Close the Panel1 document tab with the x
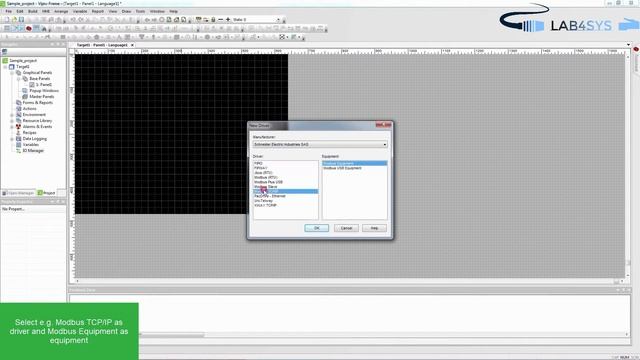Image resolution: width=640 pixels, height=360 pixels. 132,45
